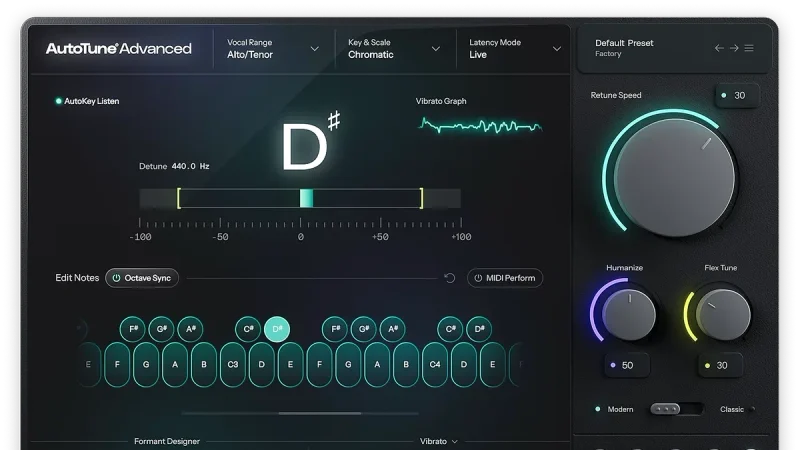The width and height of the screenshot is (800, 450).
Task: Open the Key & Scale dropdown
Action: click(394, 48)
